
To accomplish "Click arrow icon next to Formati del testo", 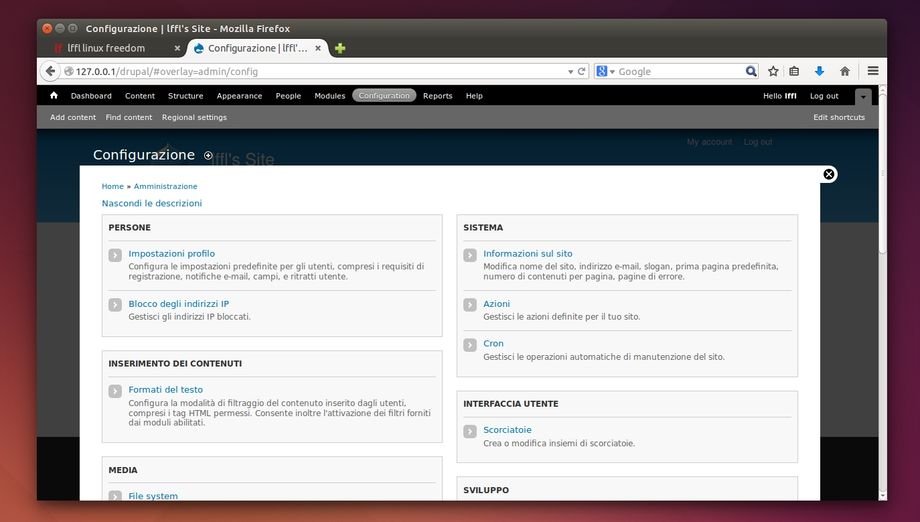I will coord(115,391).
